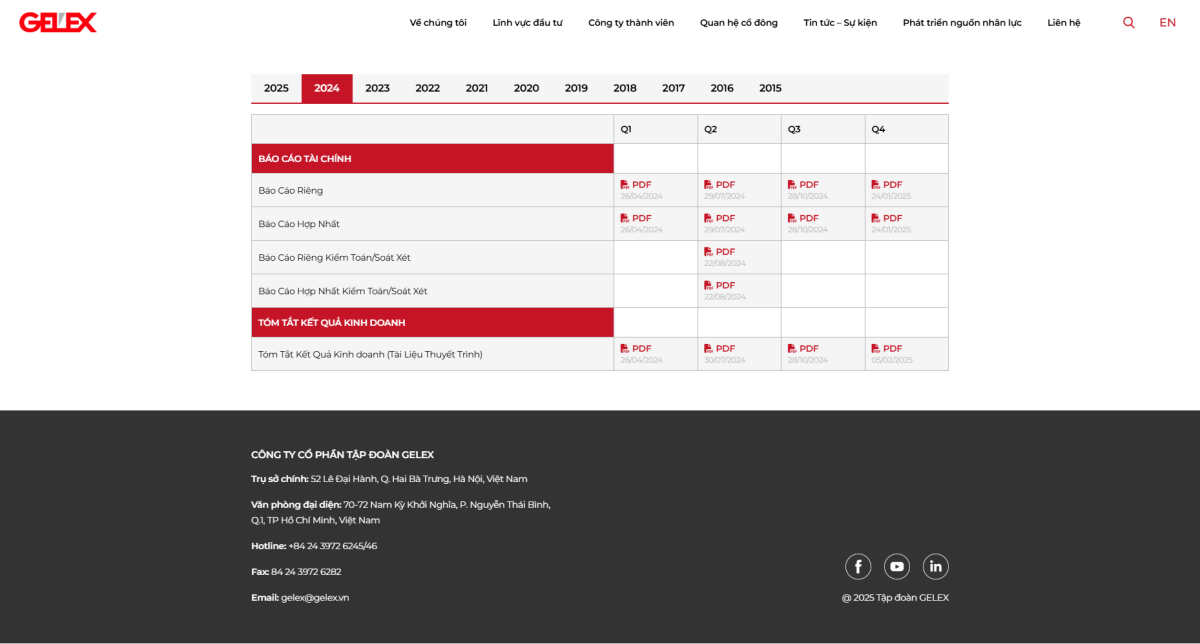Switch language to EN
1200x644 pixels.
(x=1168, y=22)
